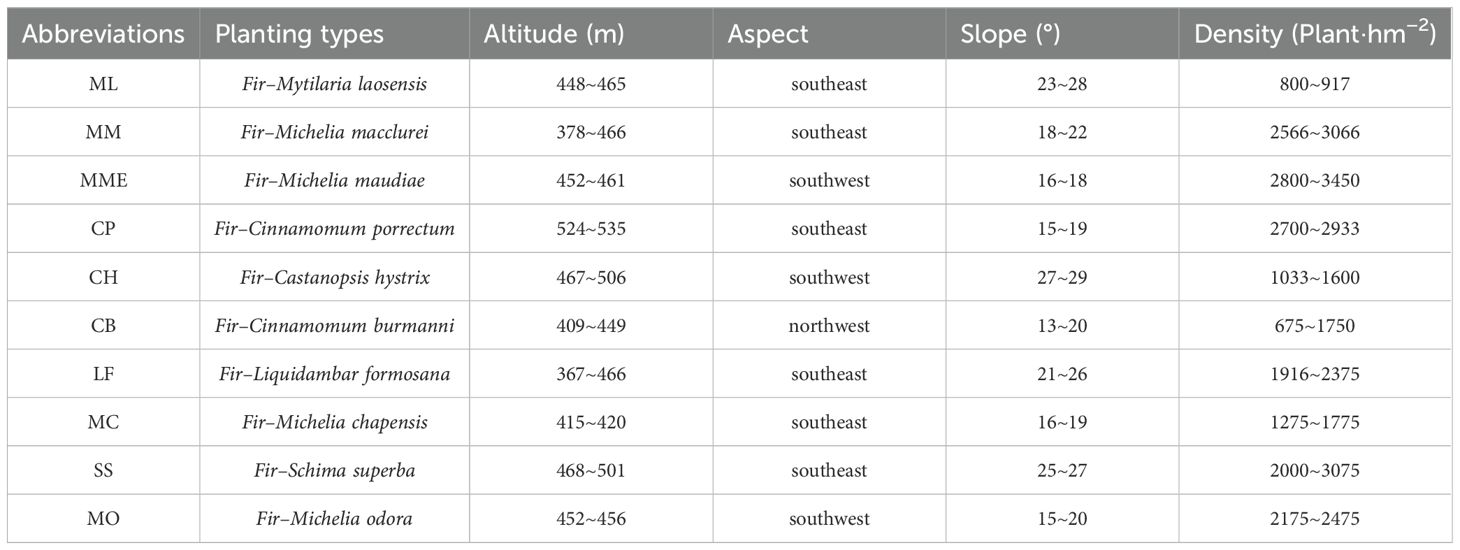Click slope value 27~29
Image resolution: width=1460 pixels, height=550 pixels.
coord(1061,278)
